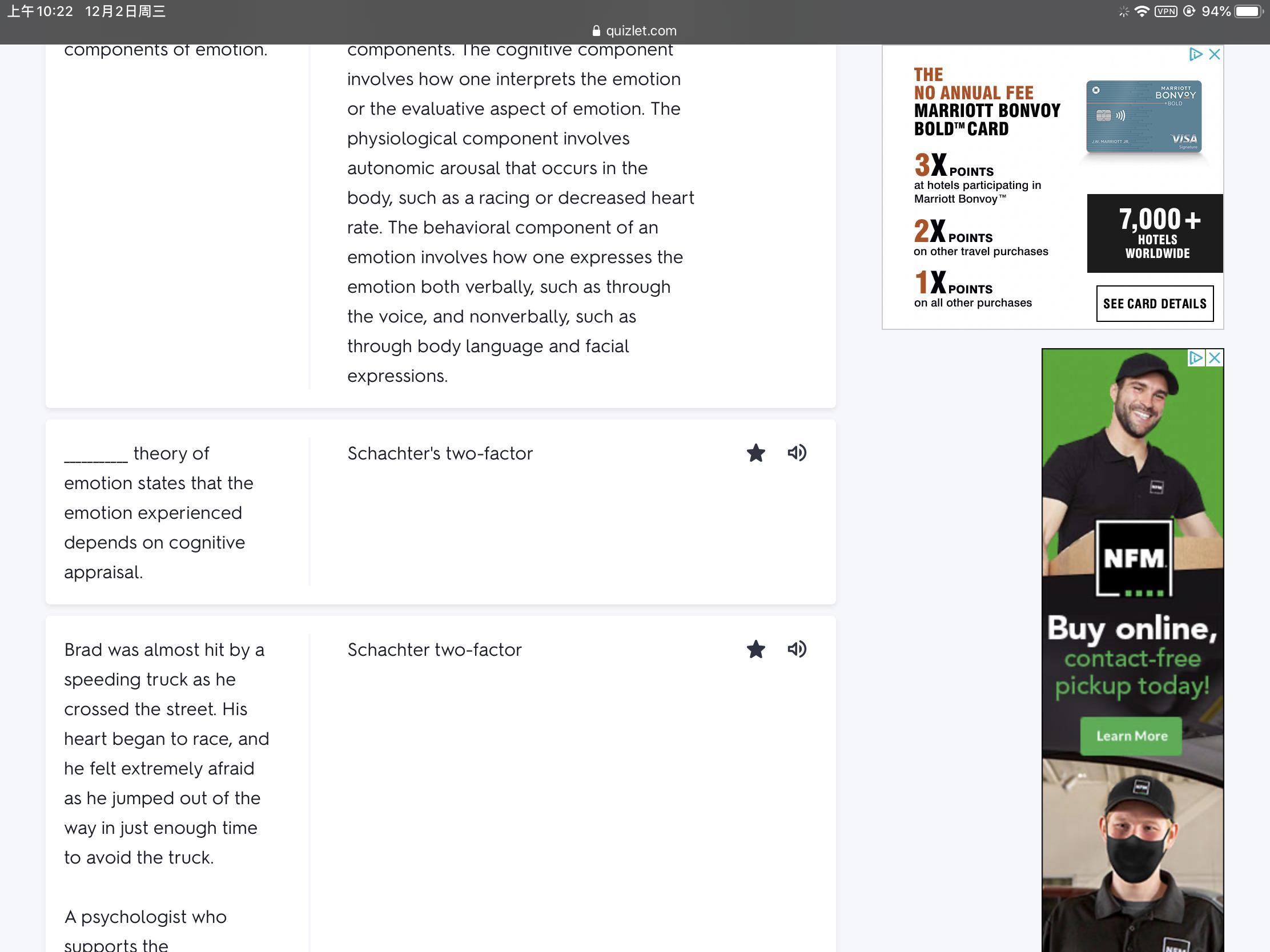Play audio for Schachter's two-factor card
The image size is (1270, 952).
(x=797, y=453)
